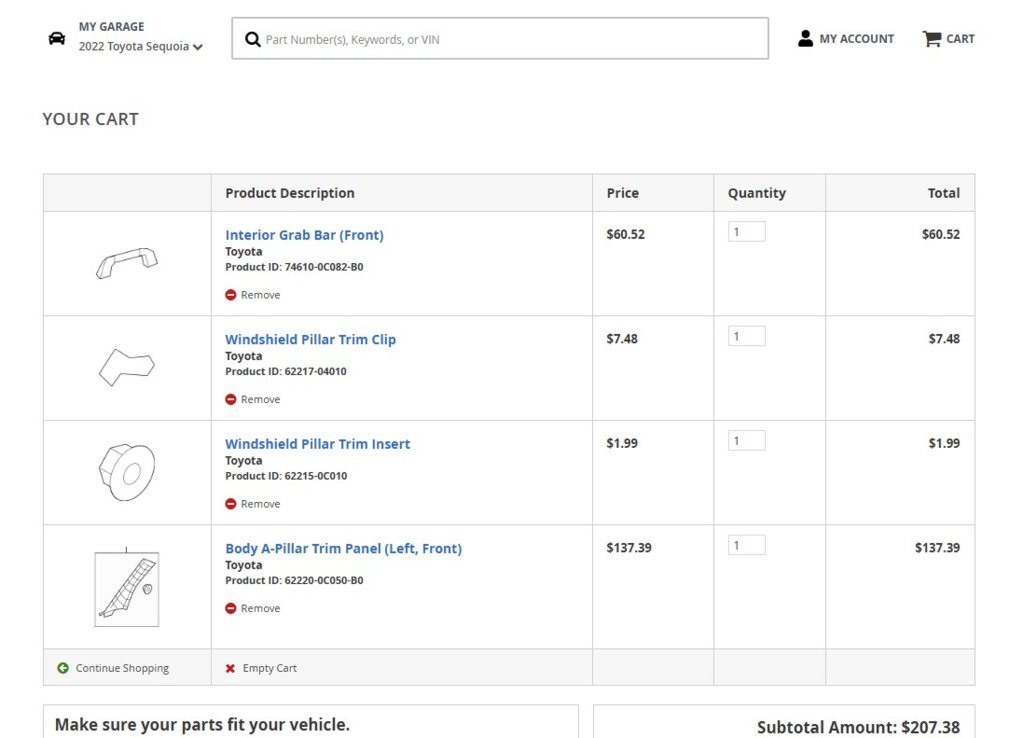Click red remove icon for Trim Insert

[230, 504]
